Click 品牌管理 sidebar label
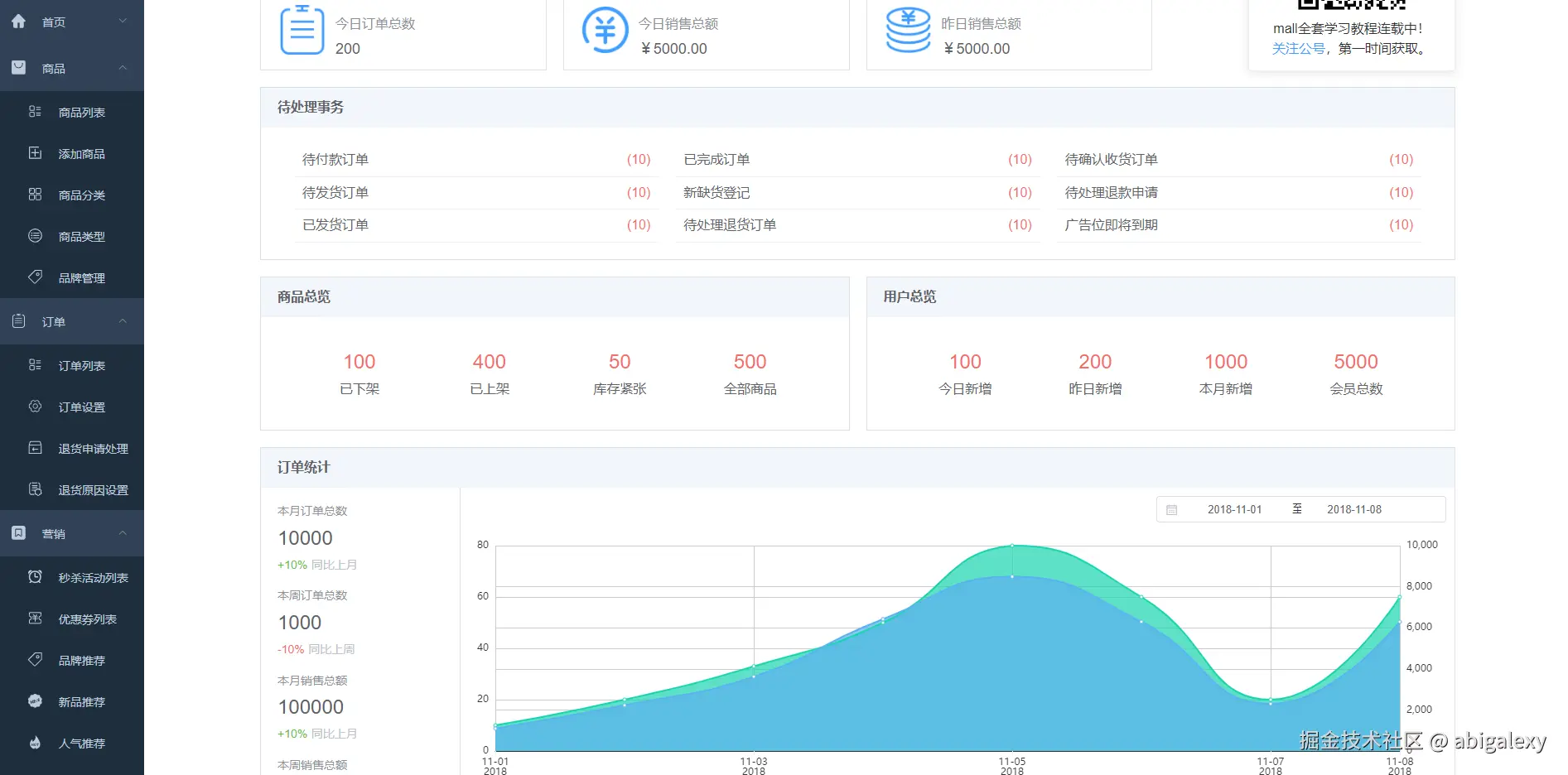The width and height of the screenshot is (1568, 775). point(82,278)
